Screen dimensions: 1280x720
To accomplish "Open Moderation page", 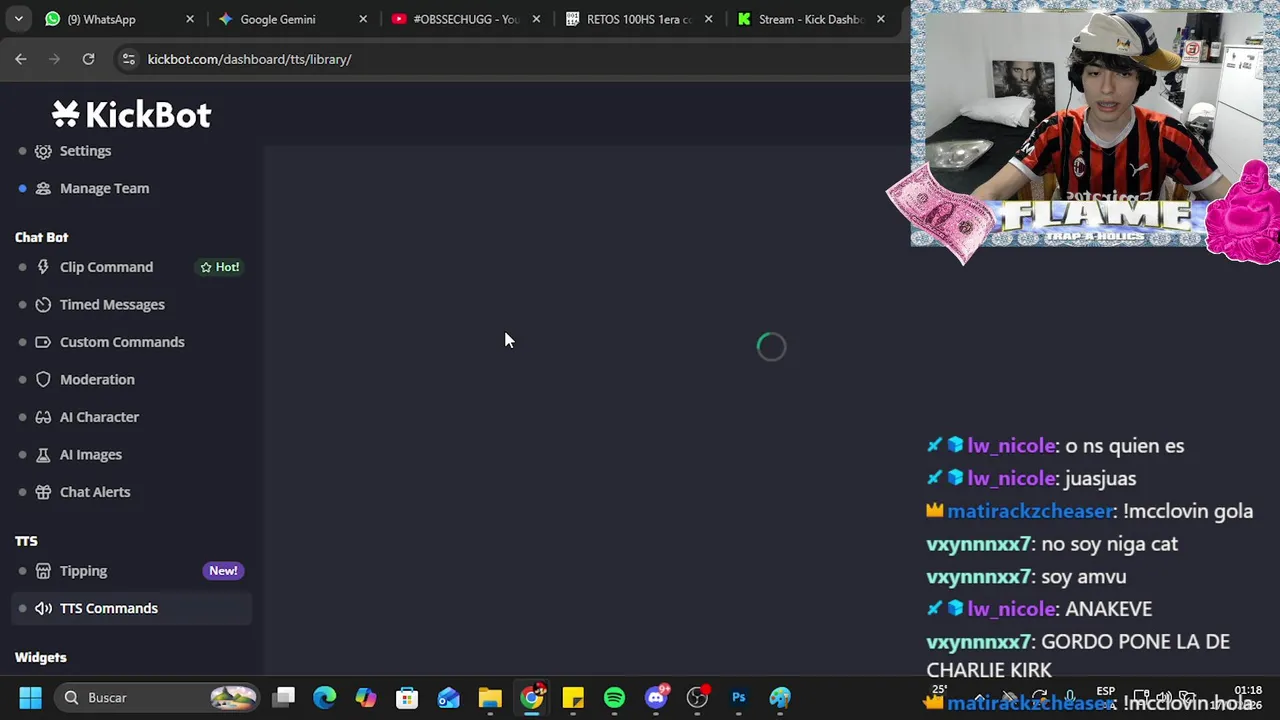I will pos(97,379).
